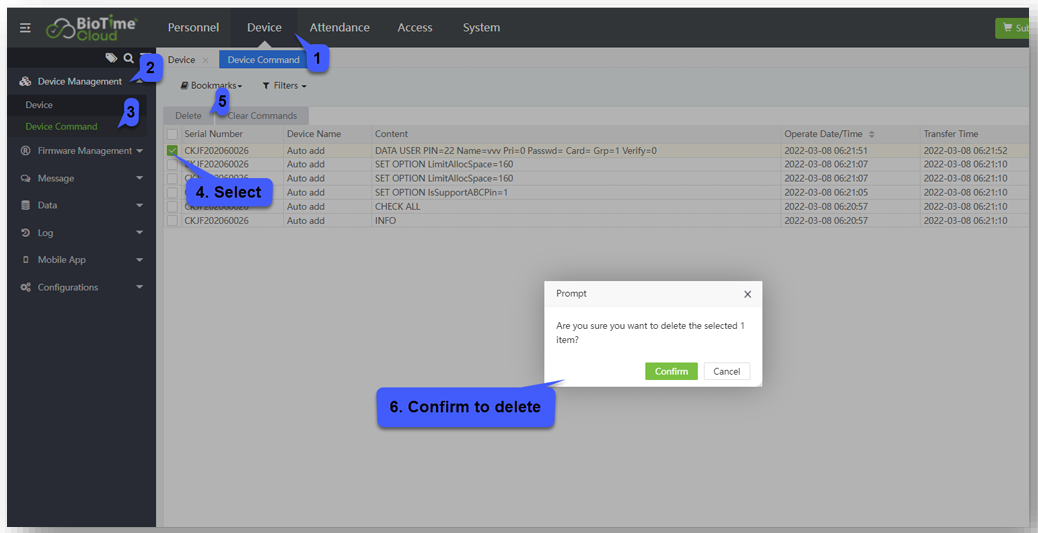Click the Firmware Management registered-mark icon
Viewport: 1038px width, 533px height.
tap(25, 151)
